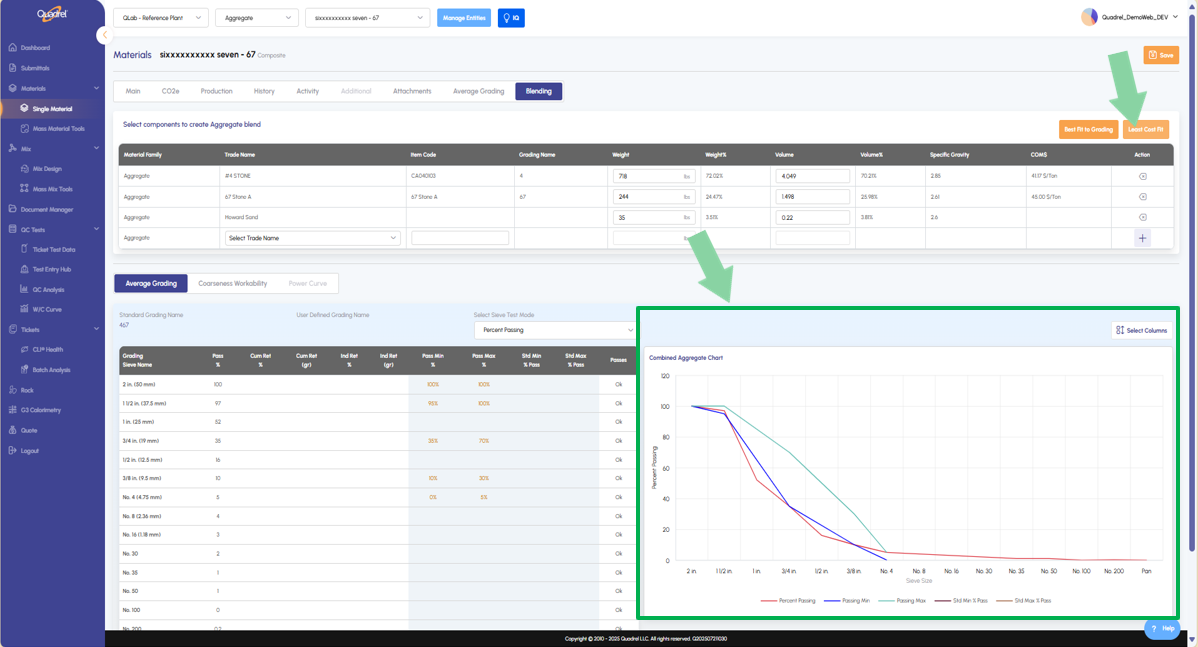This screenshot has height=647, width=1198.
Task: Switch to the Average Grading top tab
Action: pos(478,91)
